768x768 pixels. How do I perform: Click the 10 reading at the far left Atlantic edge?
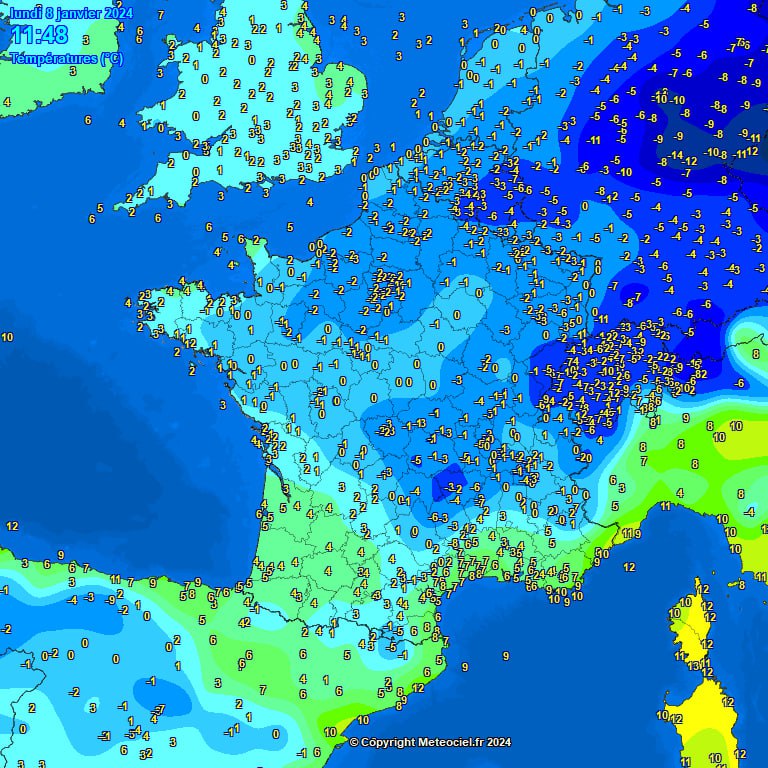coord(7,338)
